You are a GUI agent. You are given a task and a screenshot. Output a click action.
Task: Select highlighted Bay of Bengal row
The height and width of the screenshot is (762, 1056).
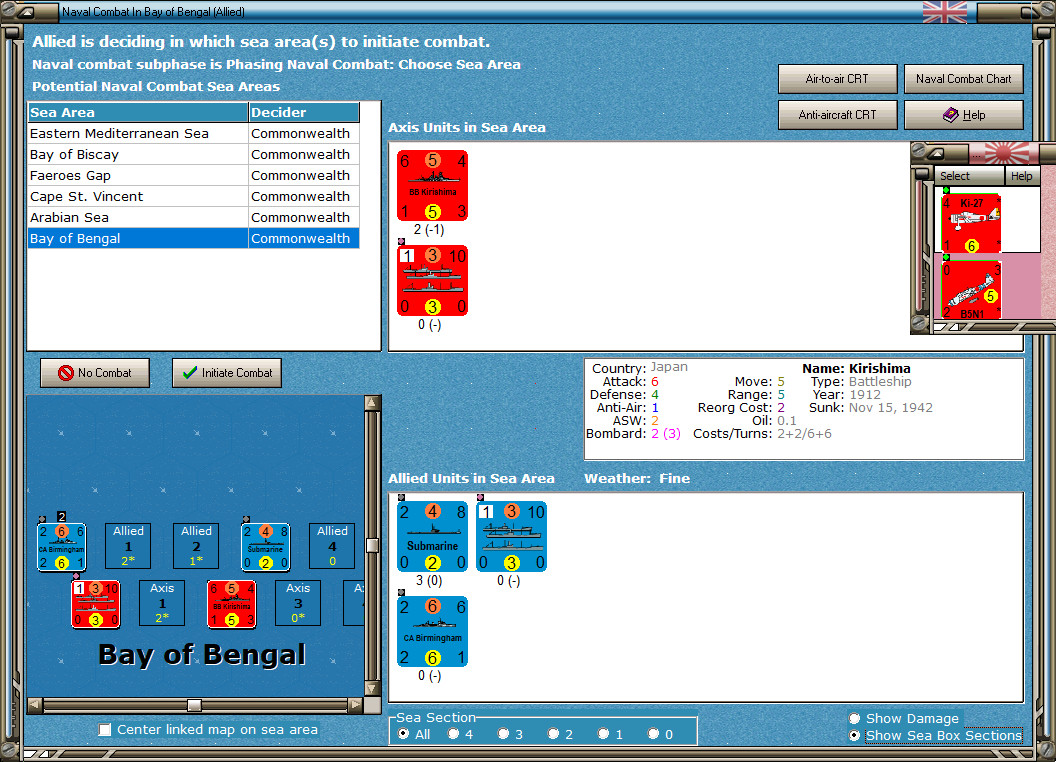pos(193,238)
